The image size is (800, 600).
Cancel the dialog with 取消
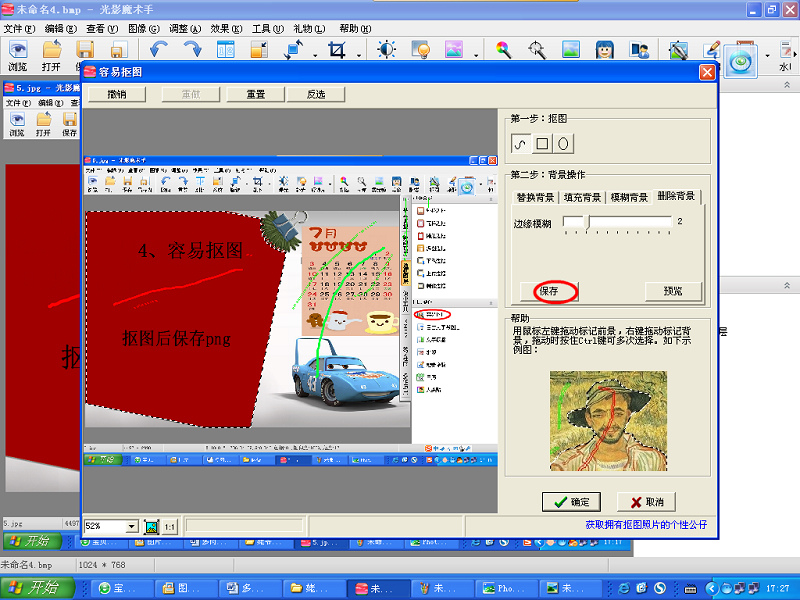tap(647, 502)
